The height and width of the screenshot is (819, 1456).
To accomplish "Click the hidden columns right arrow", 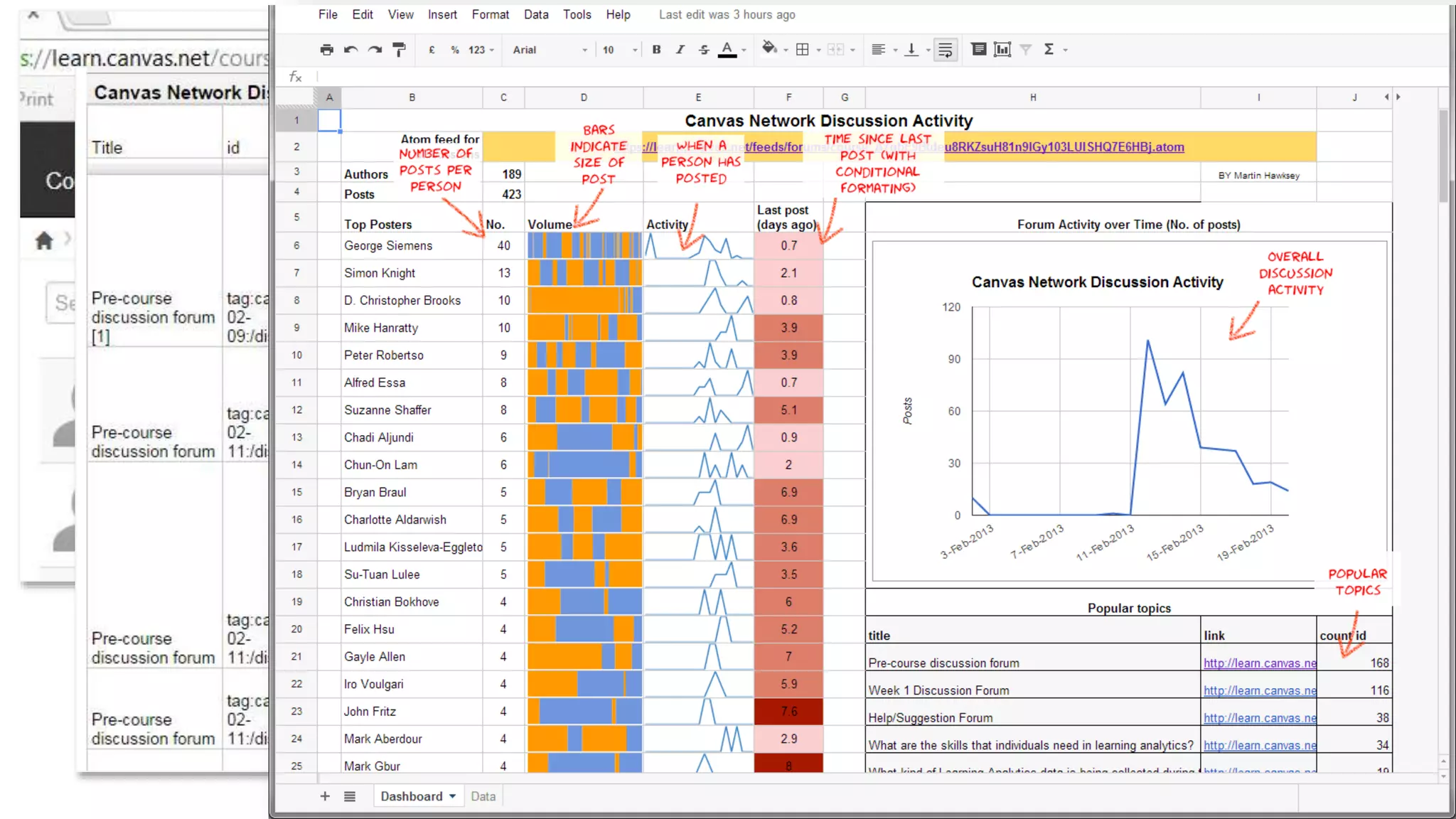I will (x=1398, y=97).
